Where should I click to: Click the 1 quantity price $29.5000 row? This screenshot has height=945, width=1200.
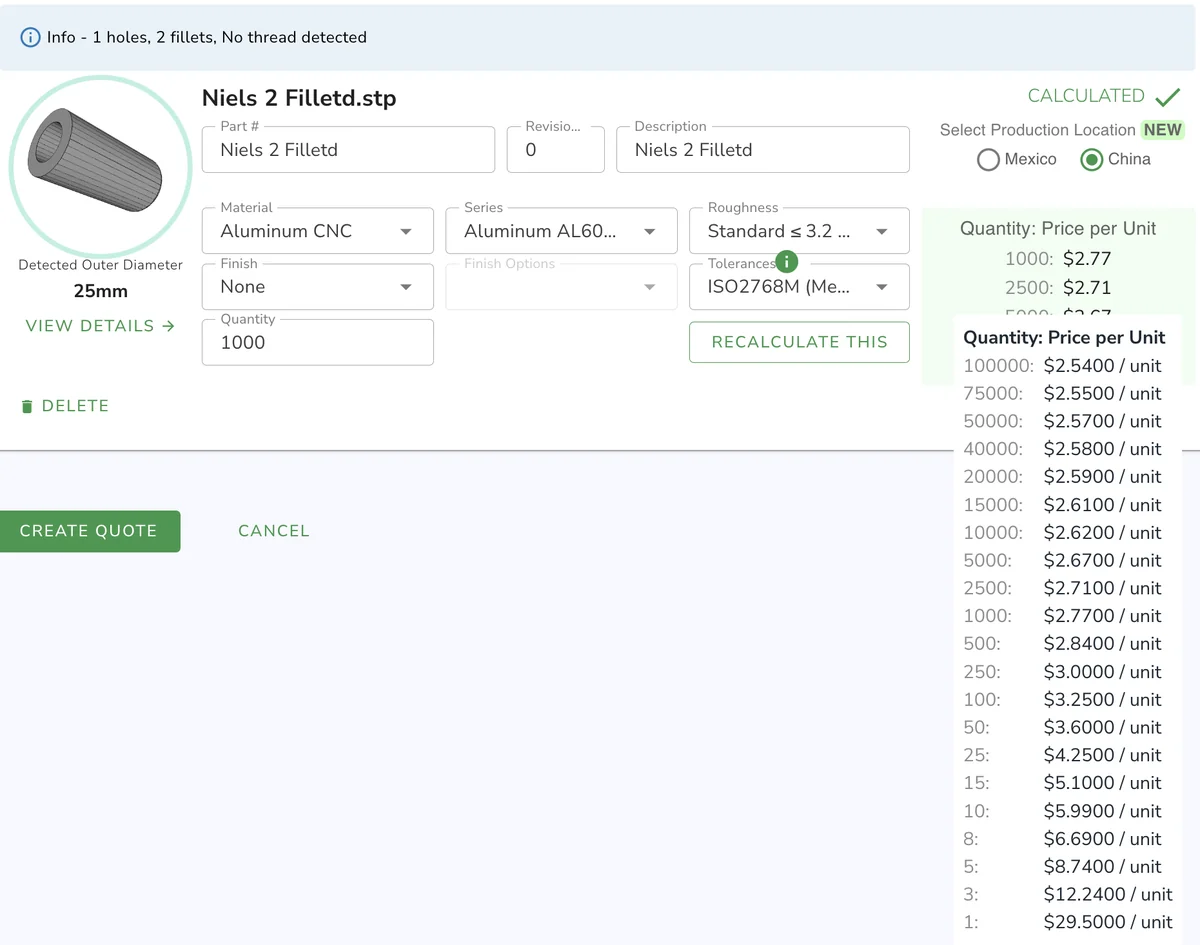[1068, 922]
